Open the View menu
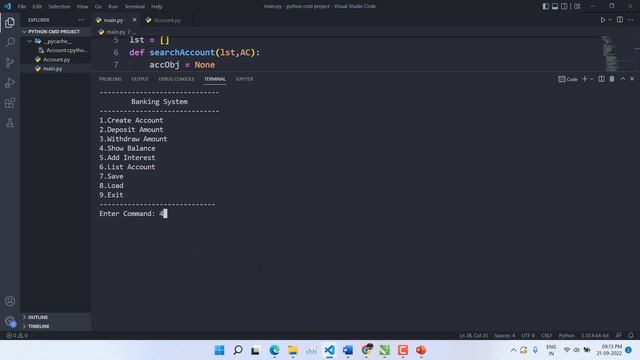Screen dimensions: 640x360 pos(82,6)
